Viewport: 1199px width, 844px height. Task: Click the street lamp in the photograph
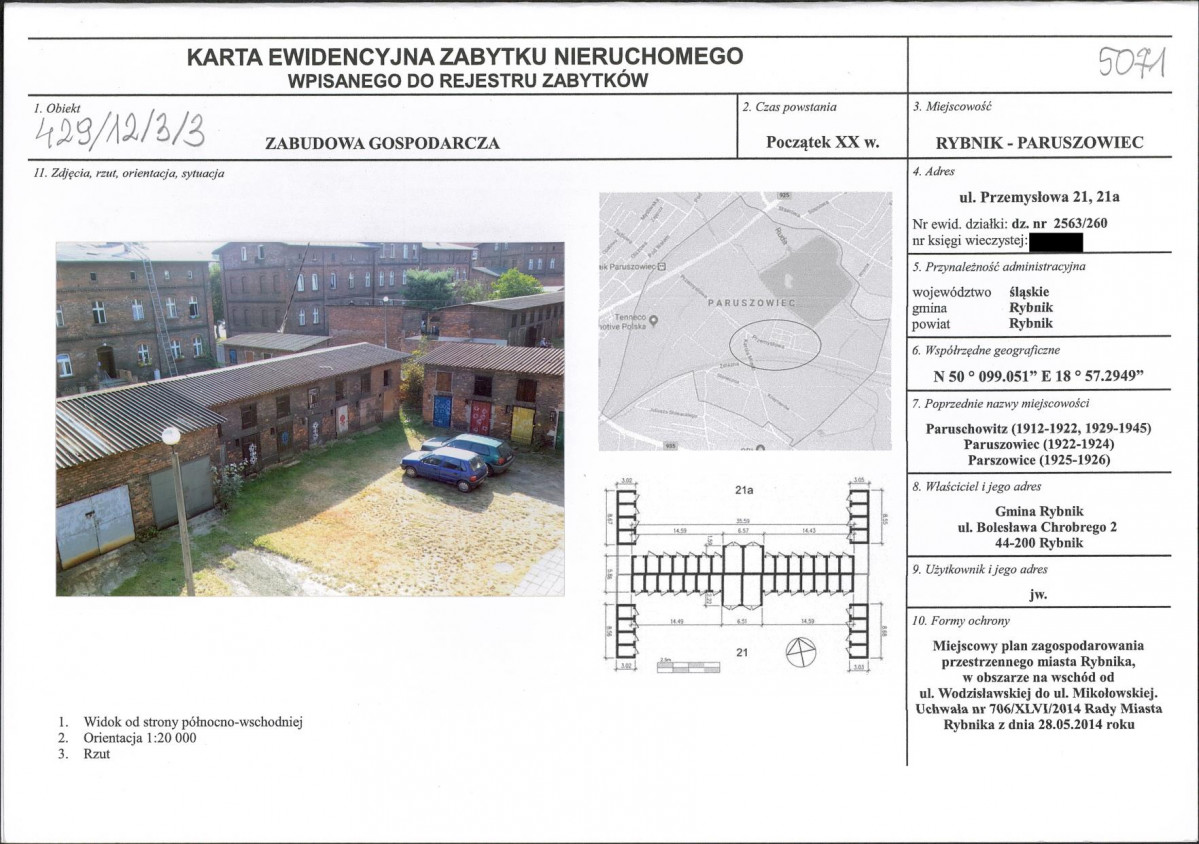pos(179,511)
